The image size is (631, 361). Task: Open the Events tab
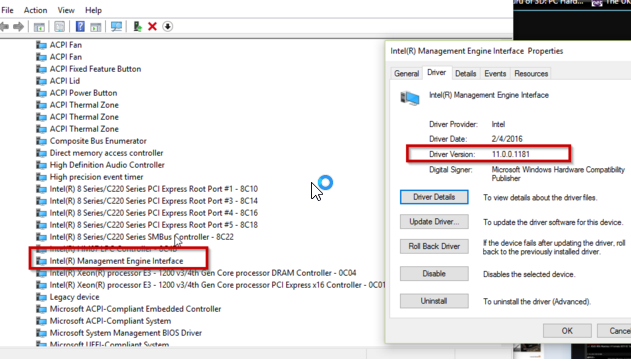pyautogui.click(x=495, y=74)
